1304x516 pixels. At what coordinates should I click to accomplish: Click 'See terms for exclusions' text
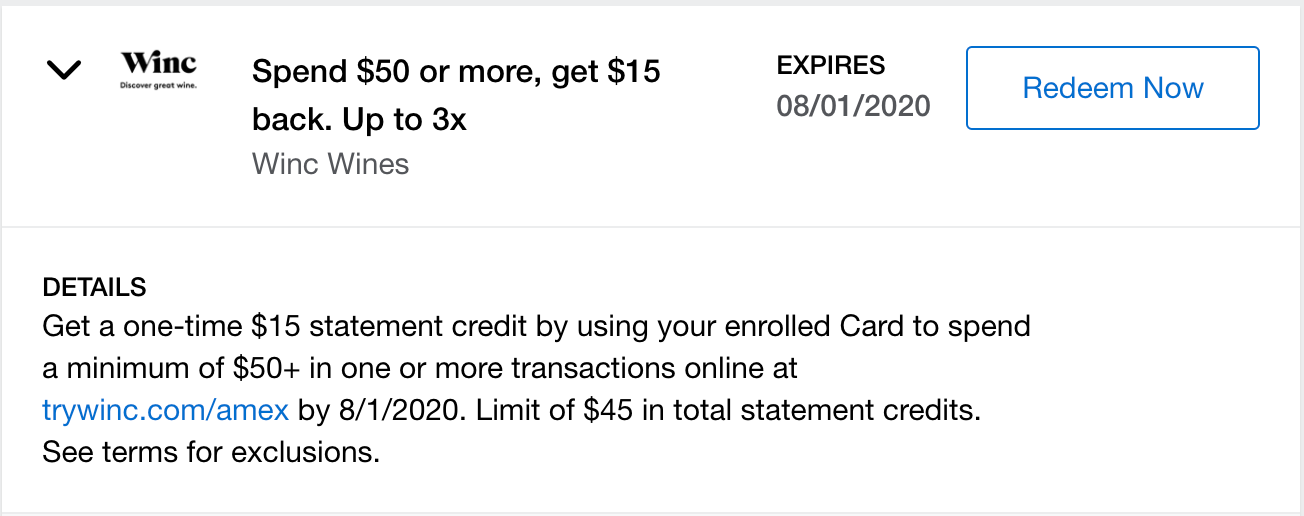211,453
